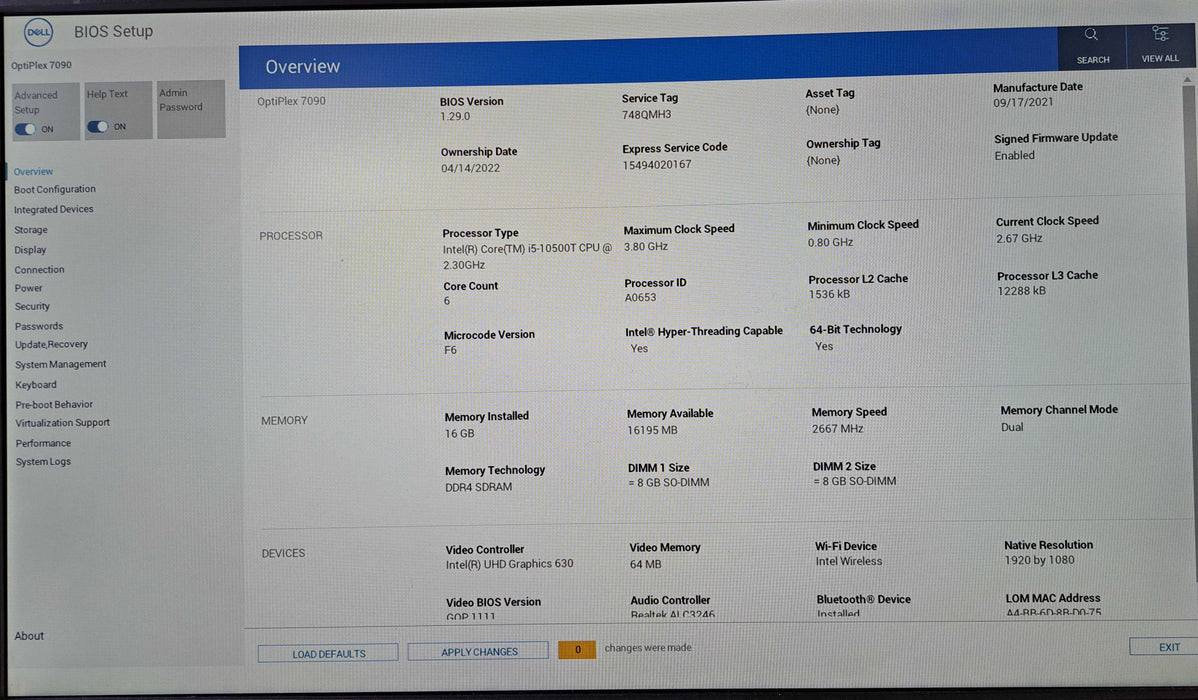Click Processor ID value A0653

point(640,298)
